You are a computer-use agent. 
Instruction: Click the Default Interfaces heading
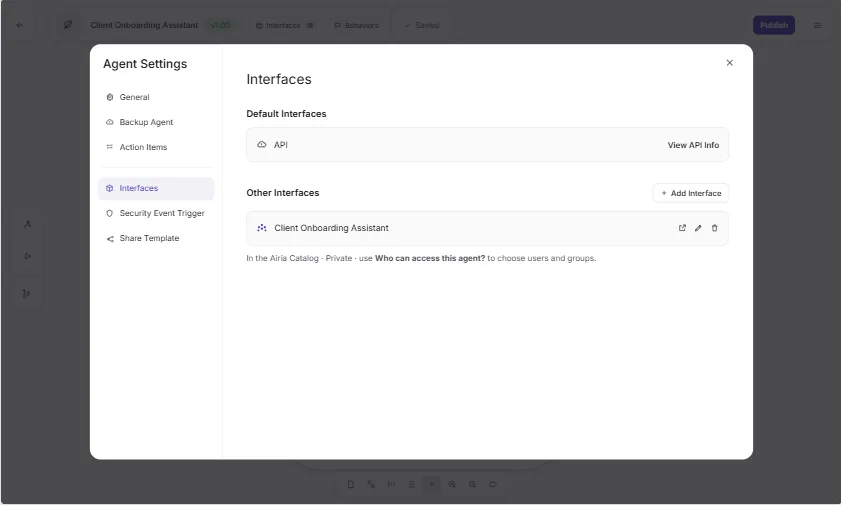click(286, 114)
